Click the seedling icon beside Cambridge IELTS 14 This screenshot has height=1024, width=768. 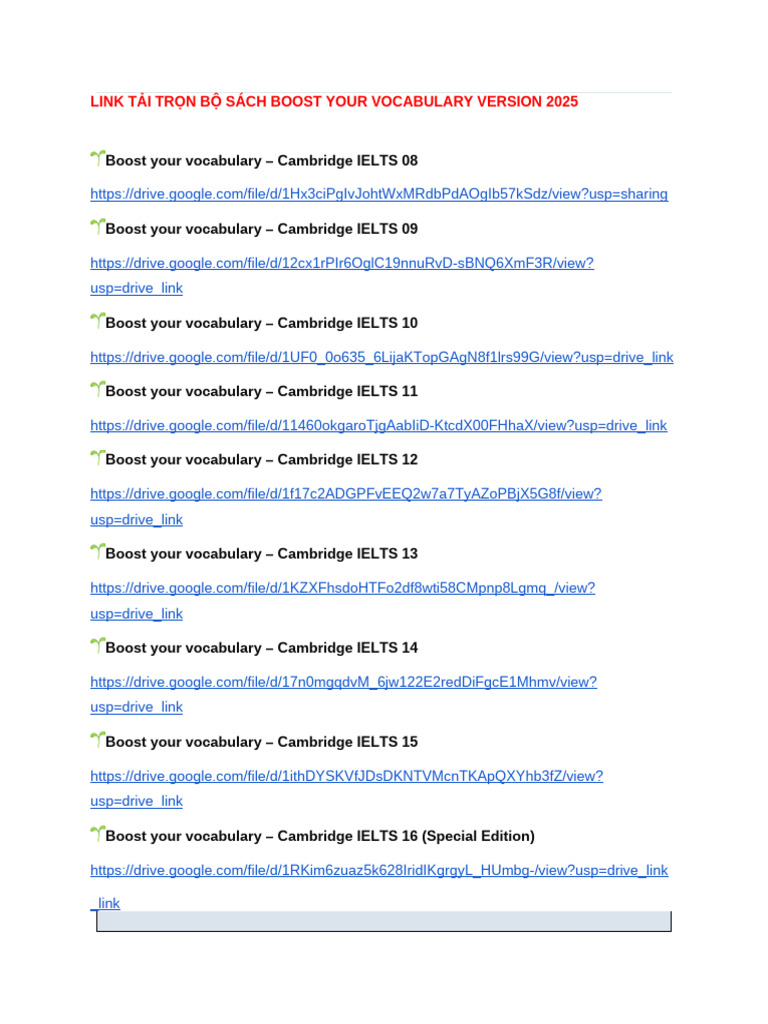[97, 646]
